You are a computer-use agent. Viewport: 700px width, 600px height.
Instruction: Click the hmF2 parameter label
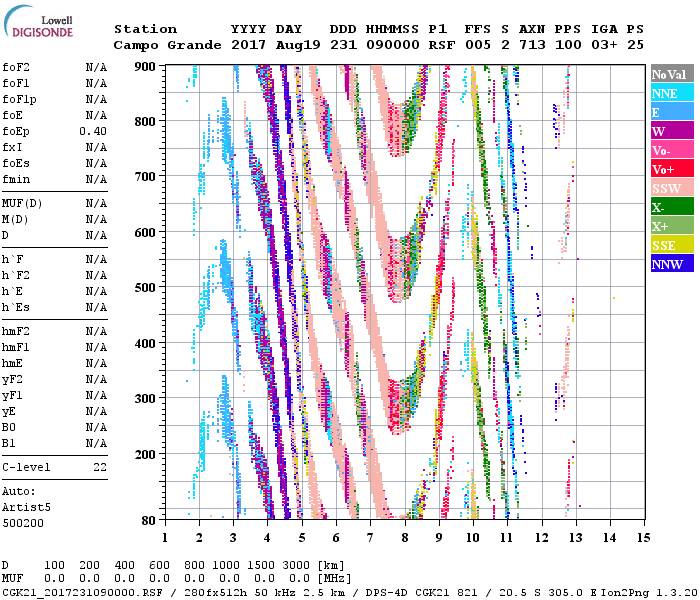click(16, 331)
